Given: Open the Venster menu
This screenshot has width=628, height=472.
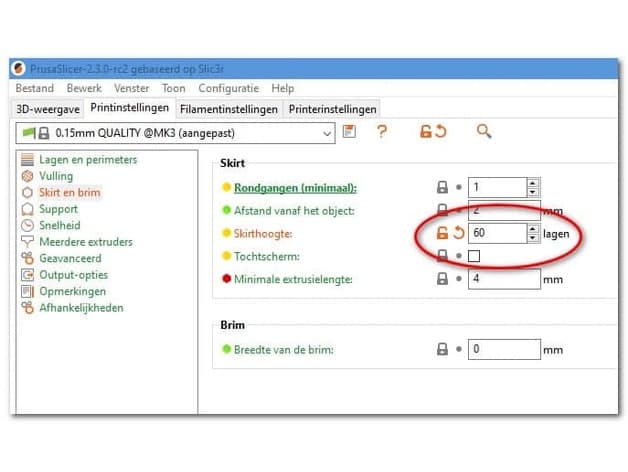Looking at the screenshot, I should 131,88.
